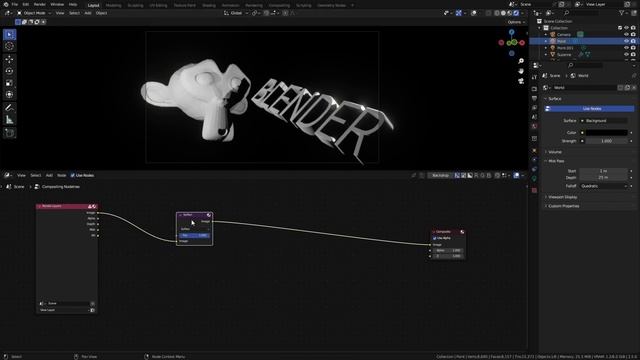Hide Suzanne via eye icon
This screenshot has width=640, height=360.
pyautogui.click(x=626, y=54)
